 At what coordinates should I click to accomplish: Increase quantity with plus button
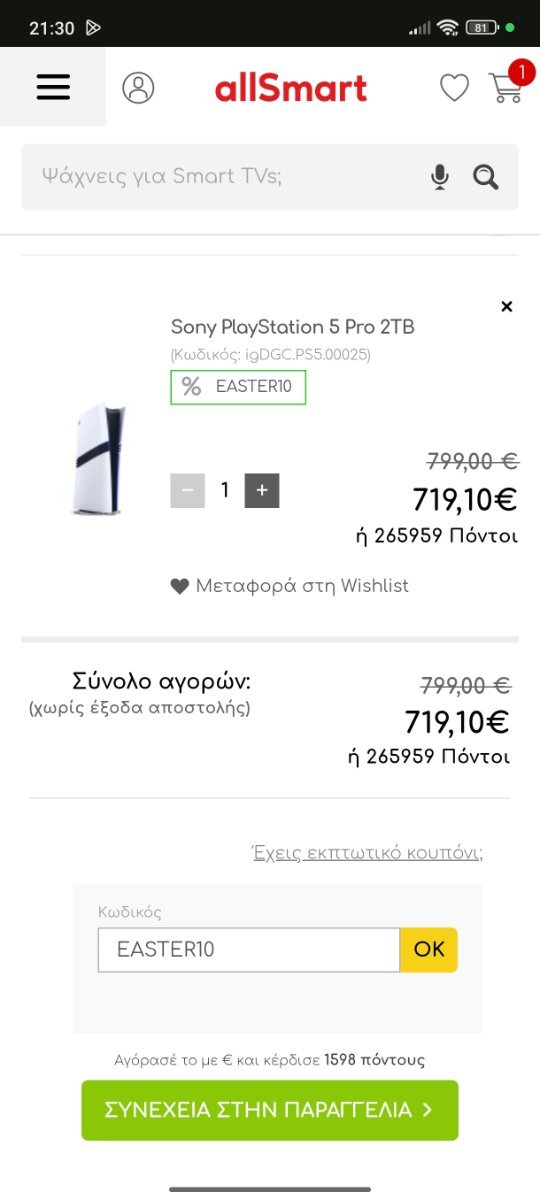click(262, 490)
